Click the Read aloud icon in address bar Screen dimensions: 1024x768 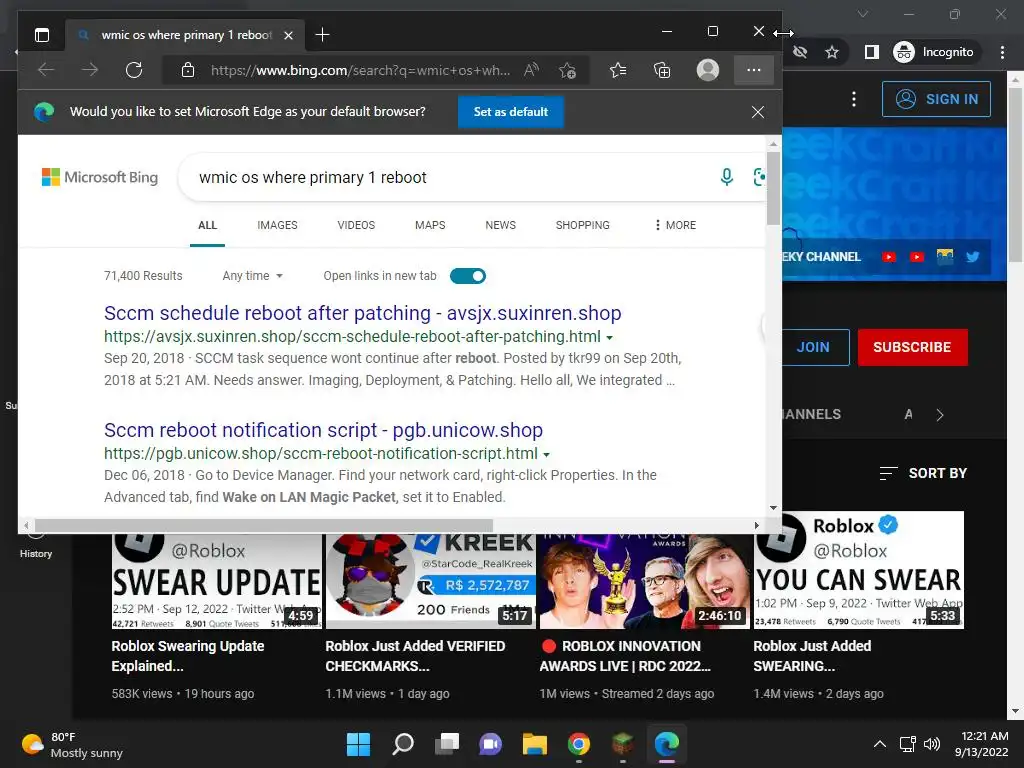[531, 70]
